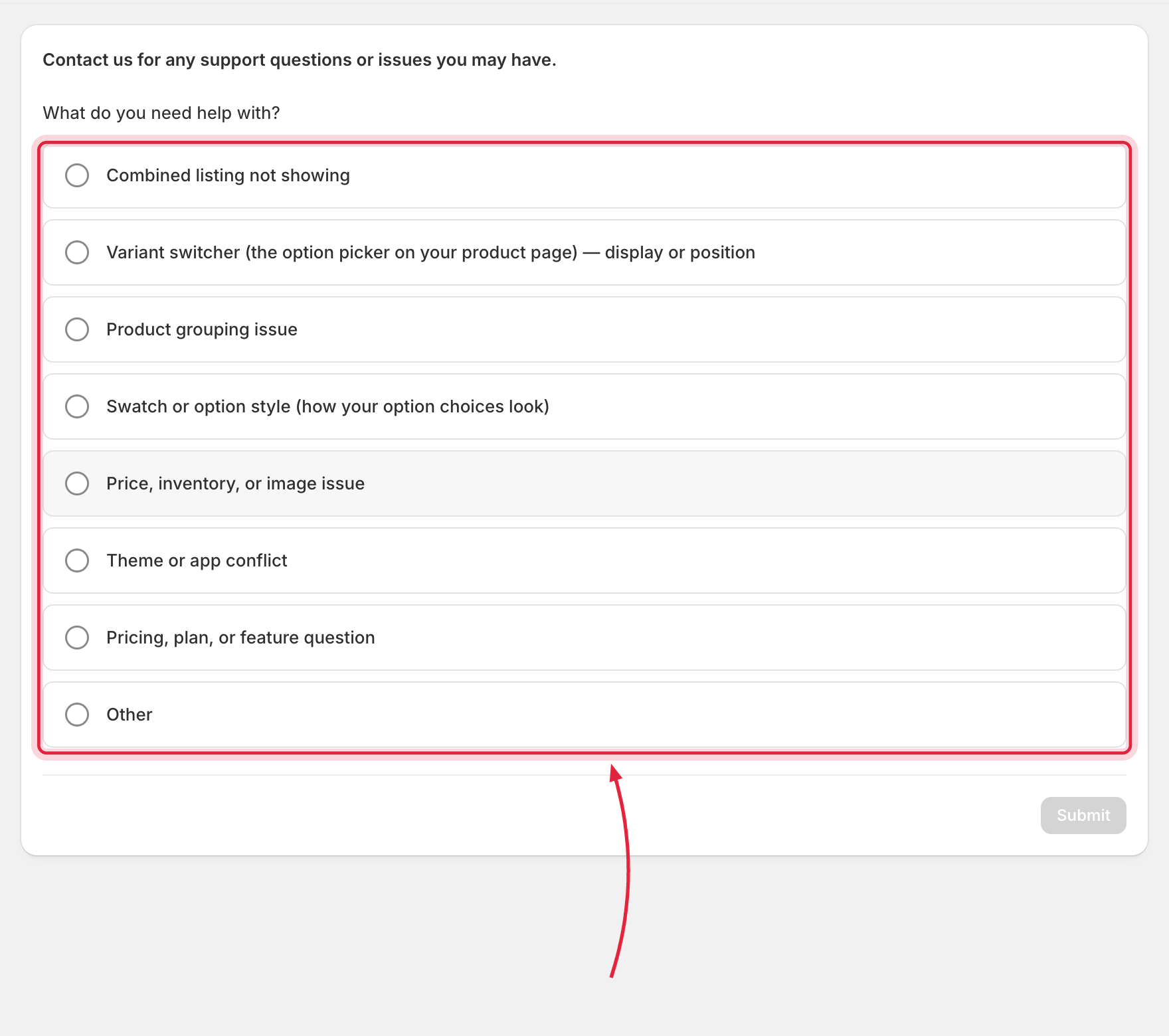Choose the Variant switcher display or position radio
Image resolution: width=1169 pixels, height=1036 pixels.
click(77, 252)
